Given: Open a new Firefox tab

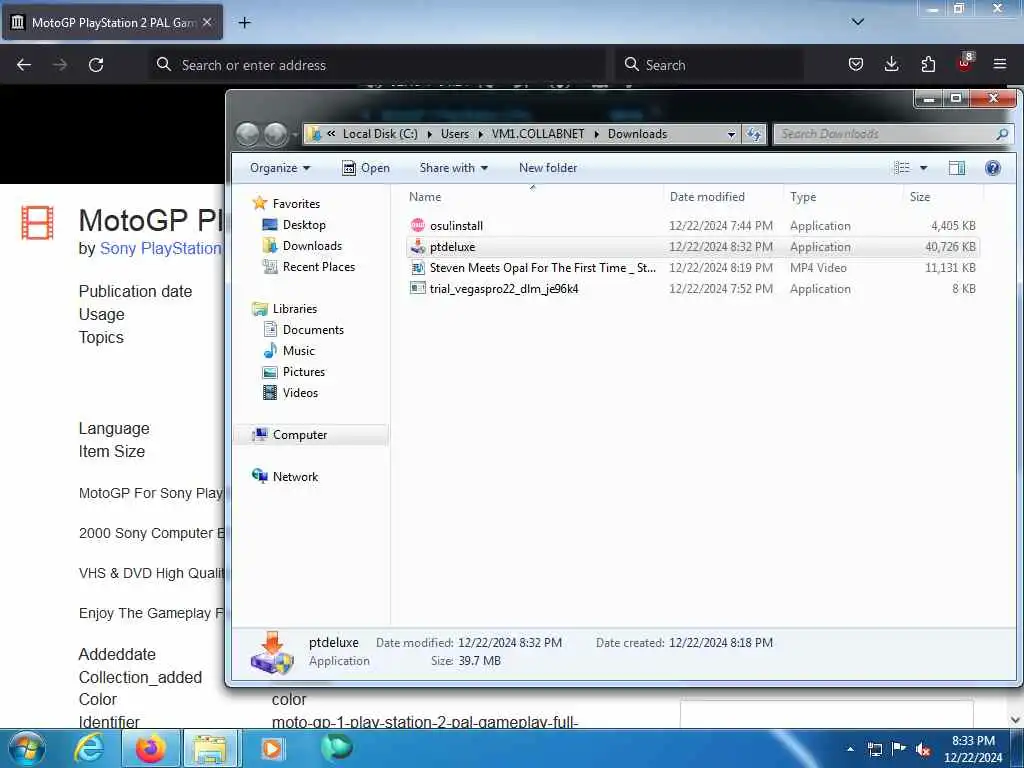Looking at the screenshot, I should coord(244,22).
